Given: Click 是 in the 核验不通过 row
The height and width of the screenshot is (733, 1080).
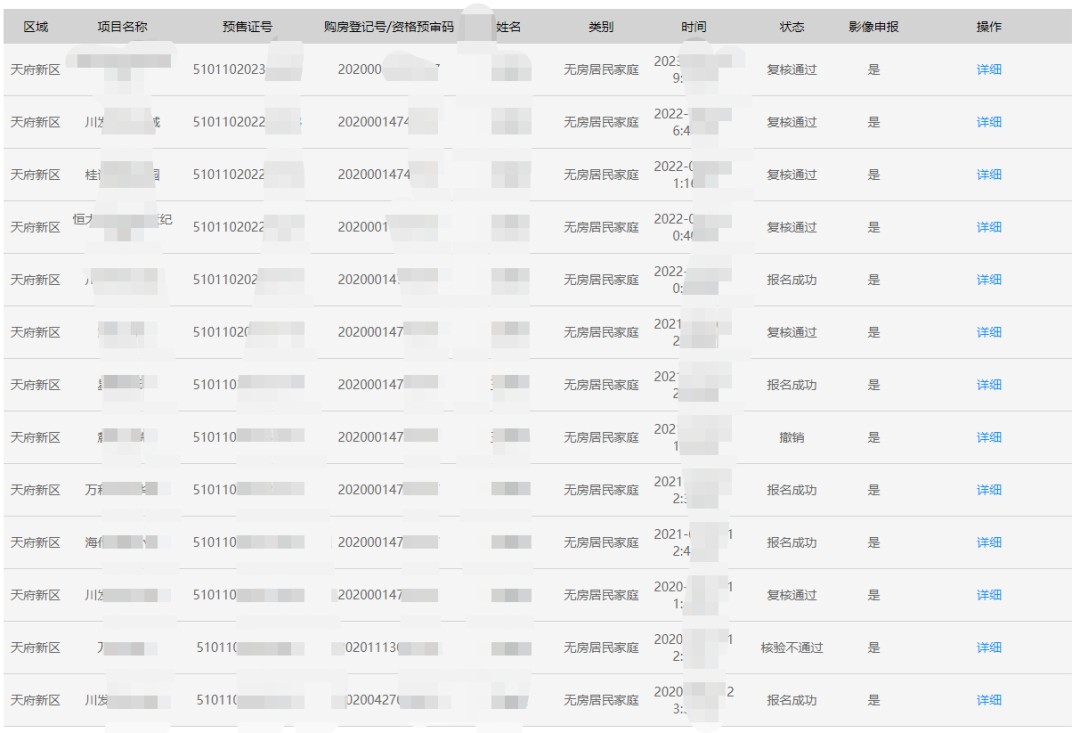Looking at the screenshot, I should tap(874, 648).
